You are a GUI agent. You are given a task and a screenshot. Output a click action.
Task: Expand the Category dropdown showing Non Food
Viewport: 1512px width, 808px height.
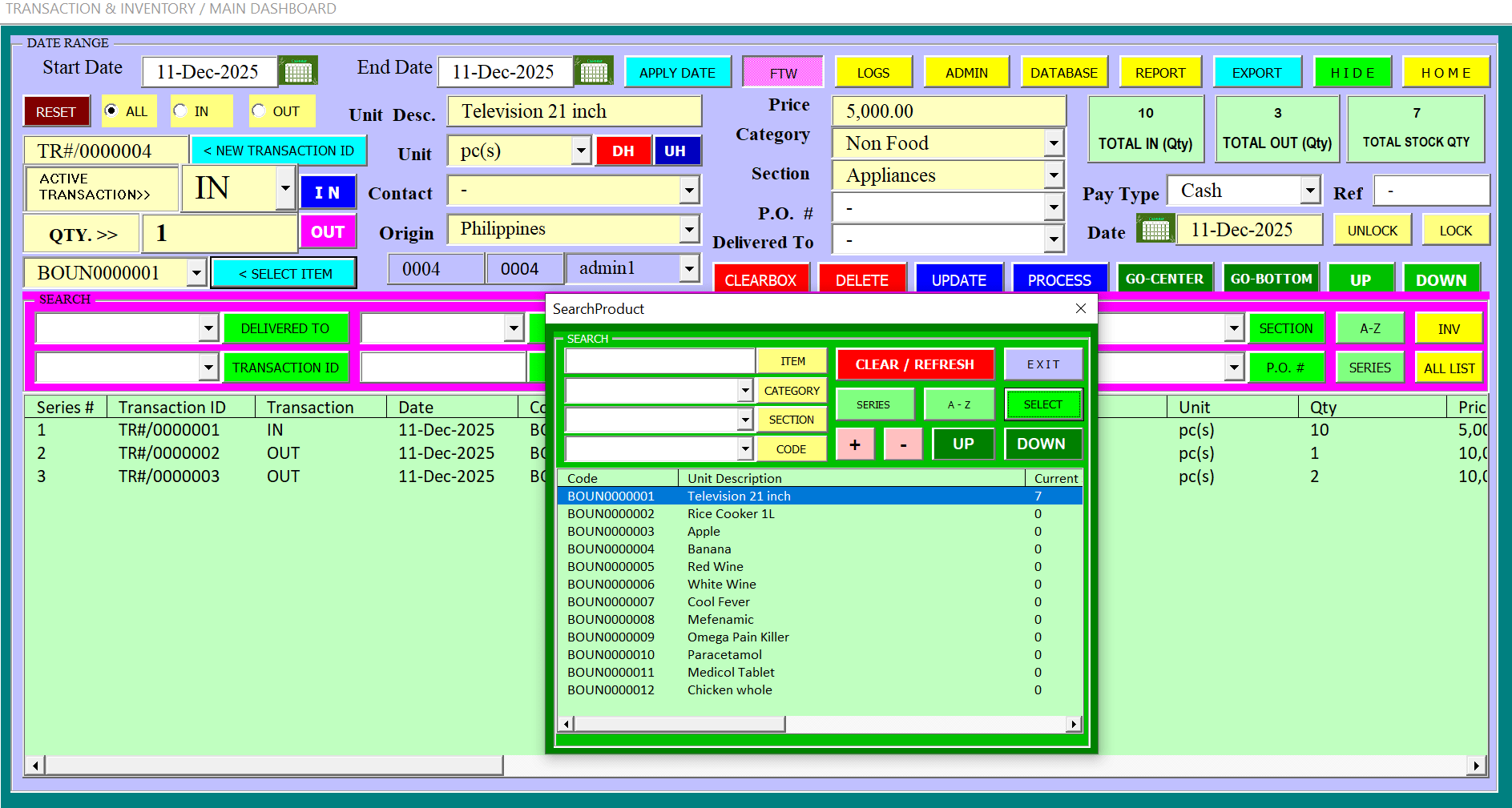tap(1054, 143)
